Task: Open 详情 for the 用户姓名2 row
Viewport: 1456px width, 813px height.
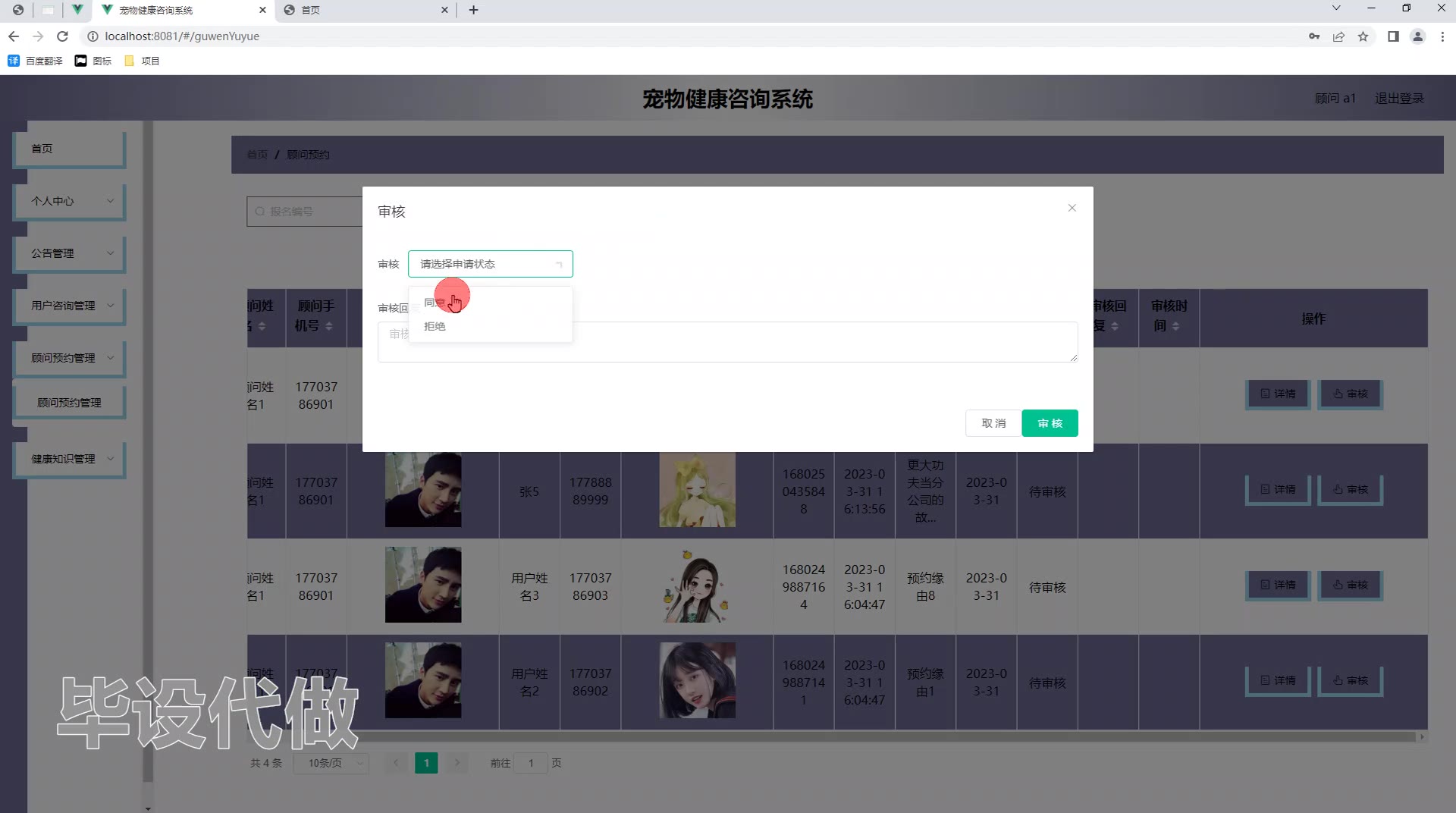Action: 1278,681
